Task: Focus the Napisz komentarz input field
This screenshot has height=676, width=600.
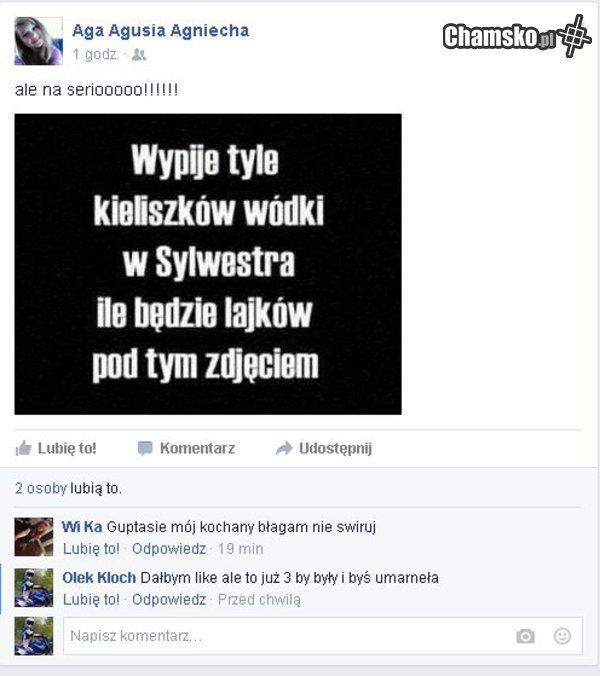Action: click(323, 636)
